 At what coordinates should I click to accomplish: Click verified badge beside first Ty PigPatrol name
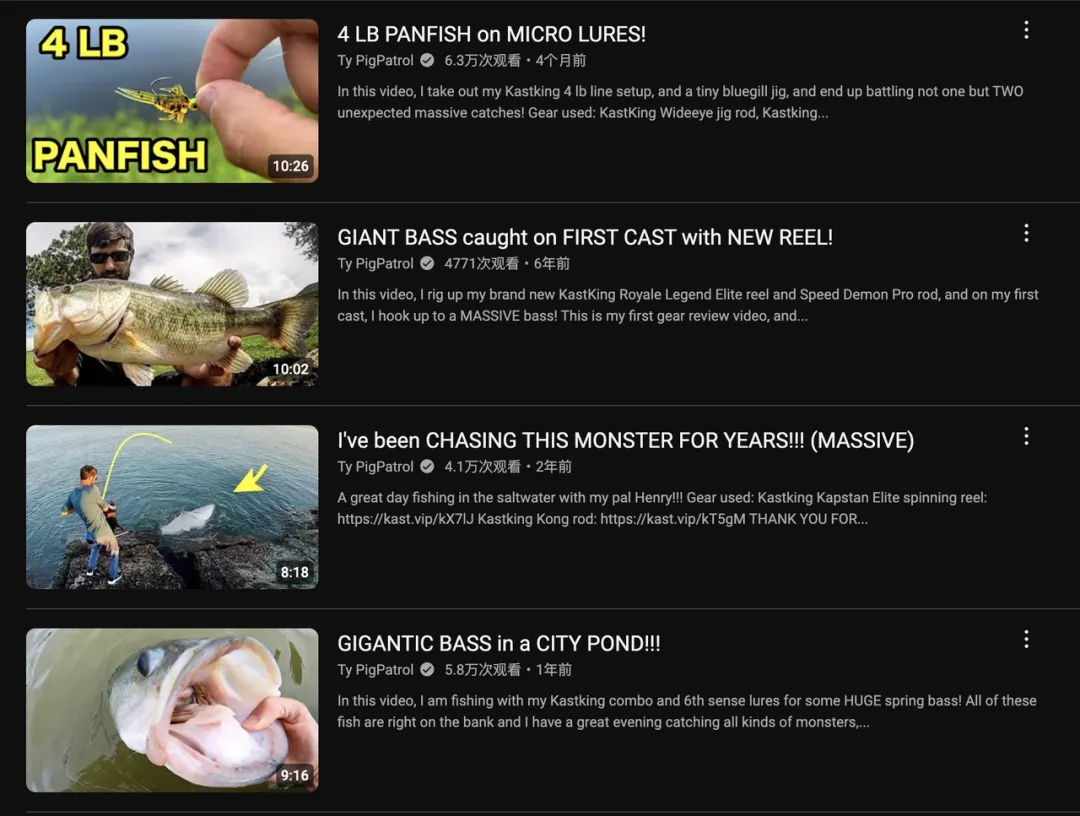coord(427,61)
